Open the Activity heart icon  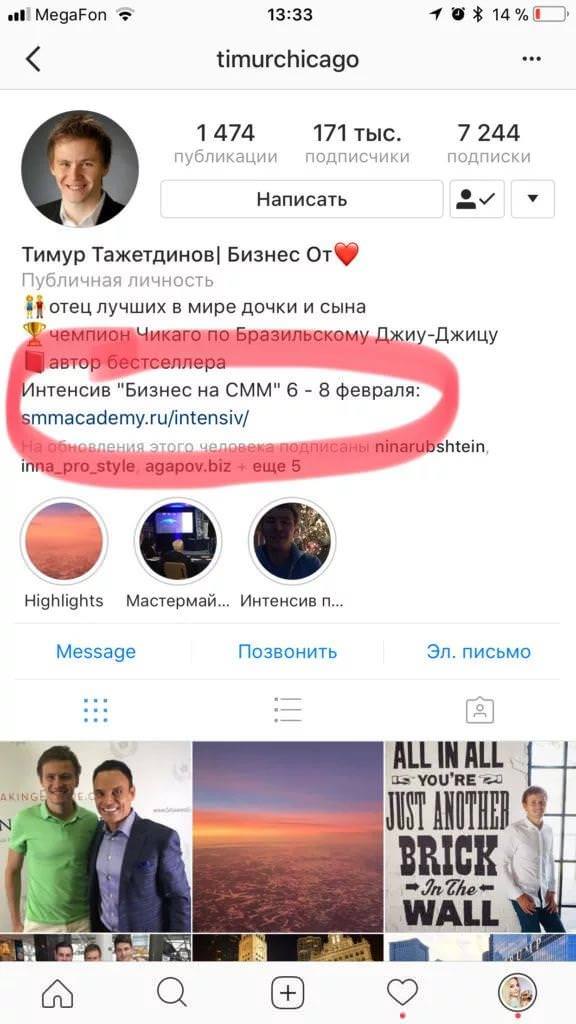[402, 994]
